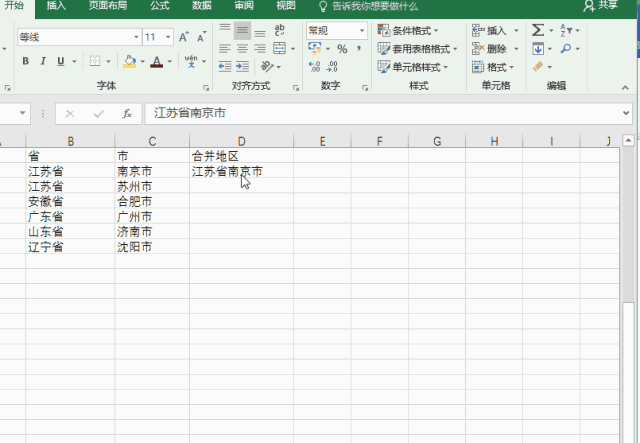Click Sort and Filter icon
640x443 pixels.
[565, 30]
